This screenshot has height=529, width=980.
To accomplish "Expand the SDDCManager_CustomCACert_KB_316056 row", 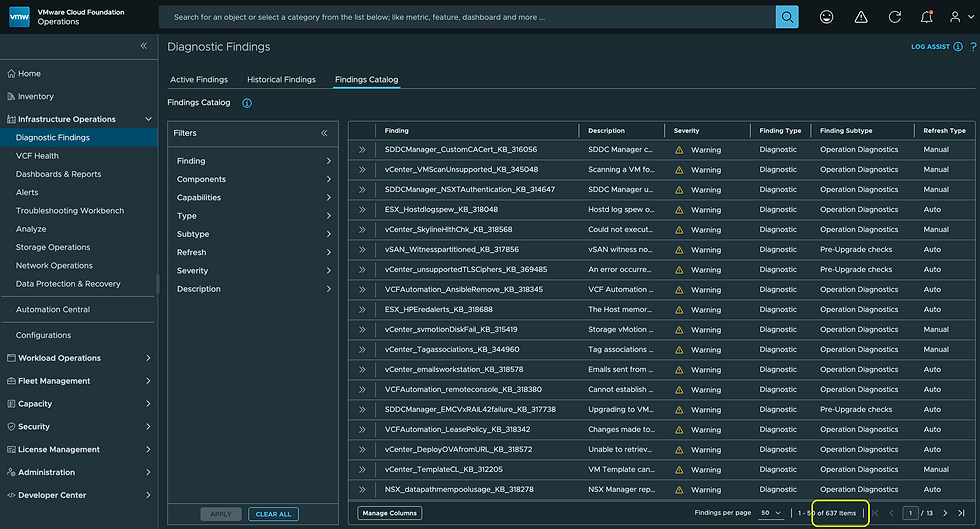I will (362, 150).
